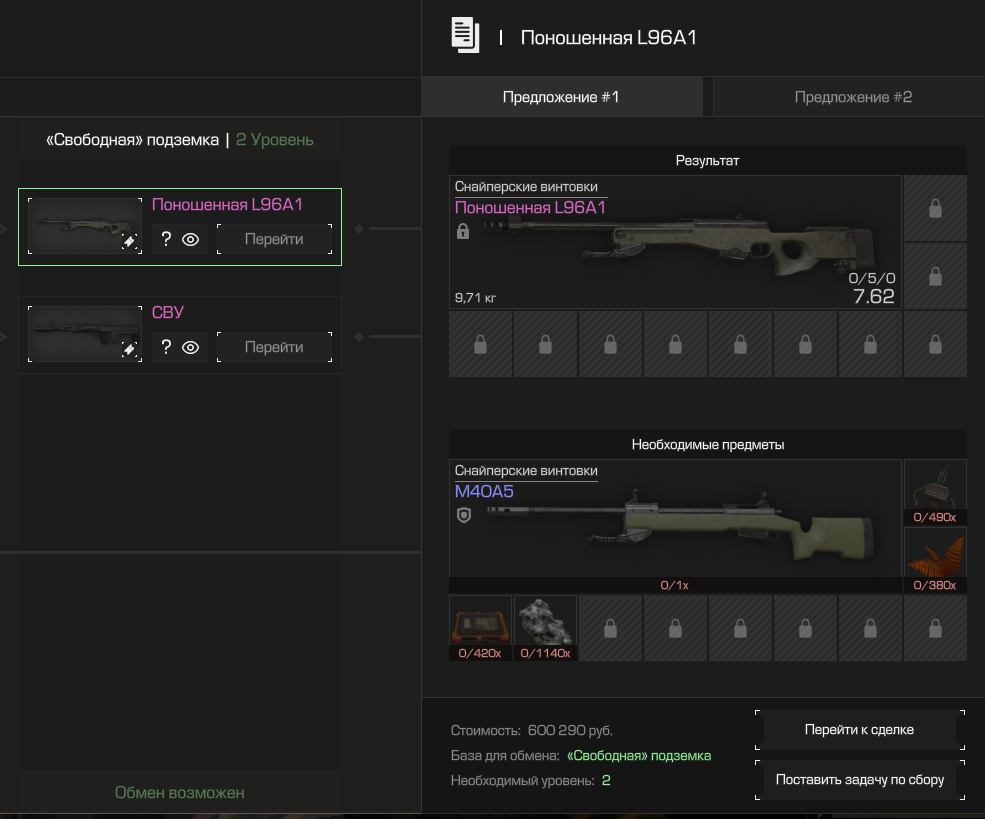Click the pink Поношенная L96A1 name in the list
Viewport: 985px width, 819px height.
[x=227, y=205]
